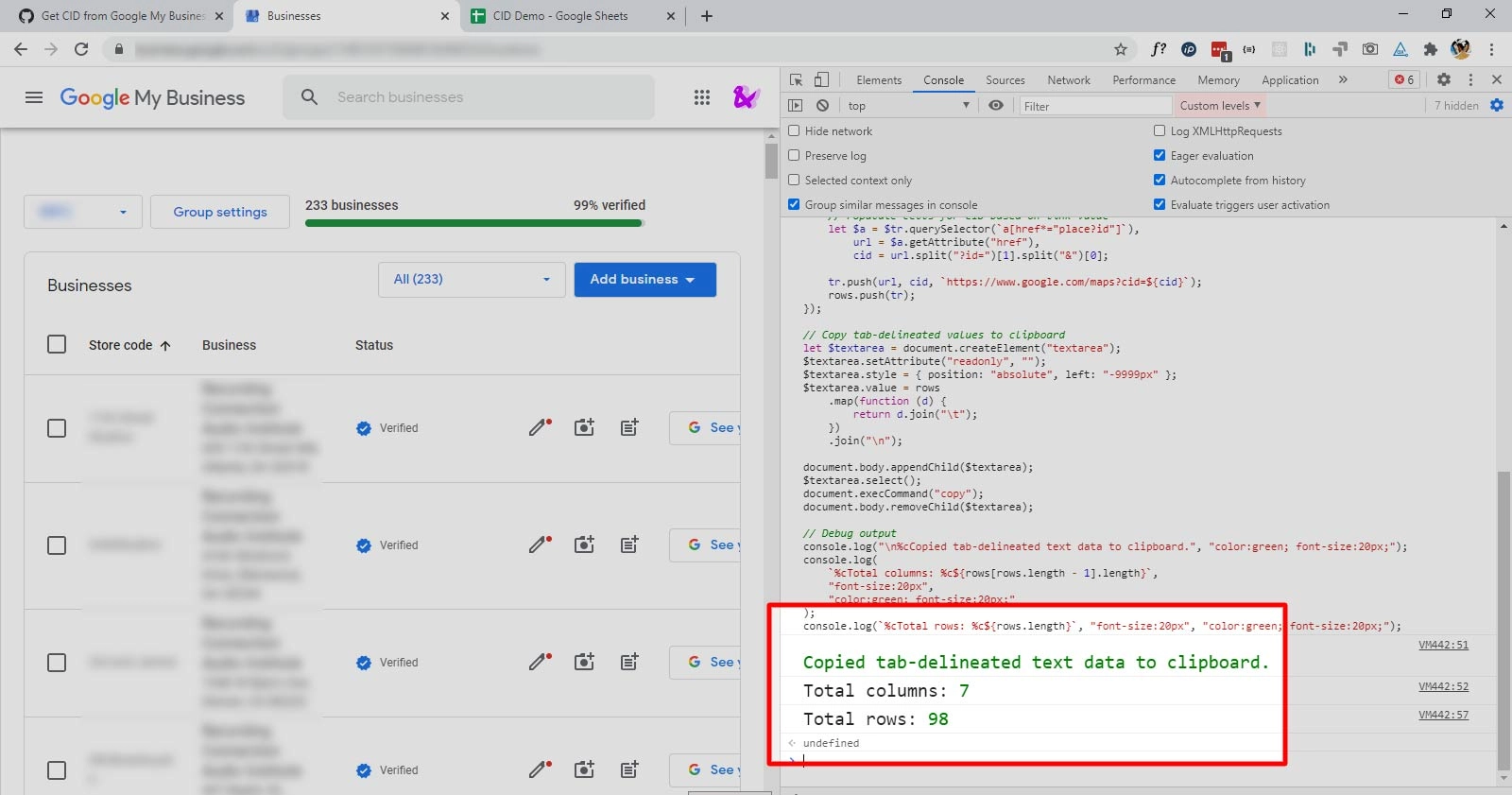1512x795 pixels.
Task: Check Selected context only
Action: (x=794, y=180)
